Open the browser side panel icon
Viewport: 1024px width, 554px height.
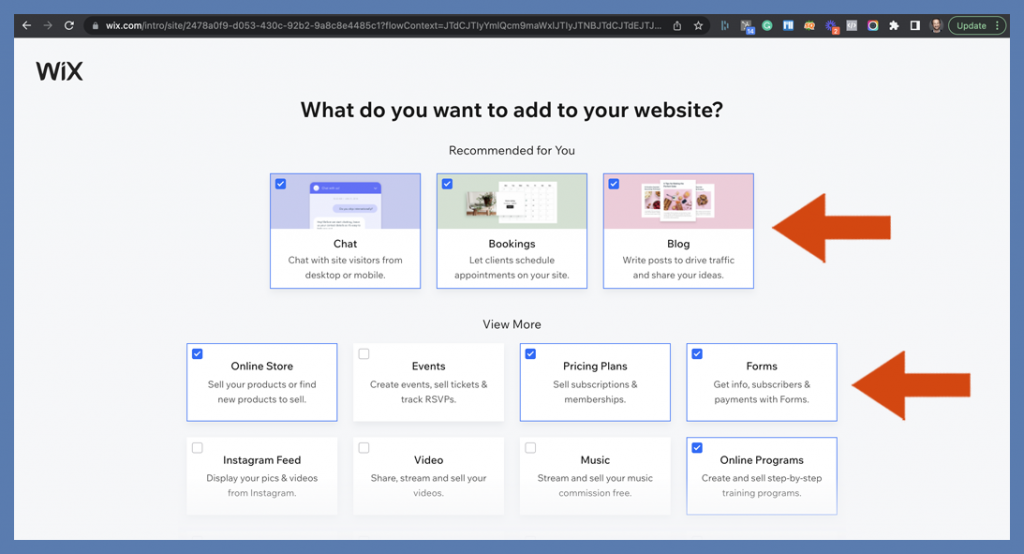click(915, 25)
